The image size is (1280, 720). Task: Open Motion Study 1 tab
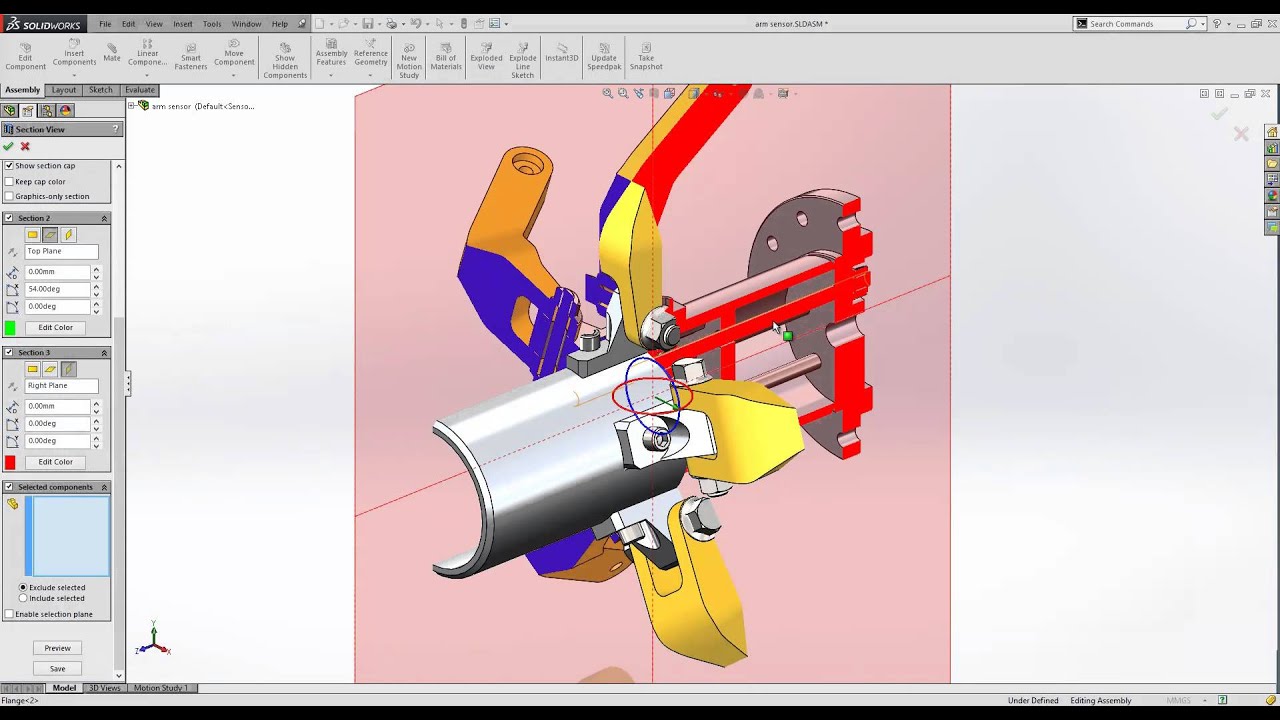(160, 688)
